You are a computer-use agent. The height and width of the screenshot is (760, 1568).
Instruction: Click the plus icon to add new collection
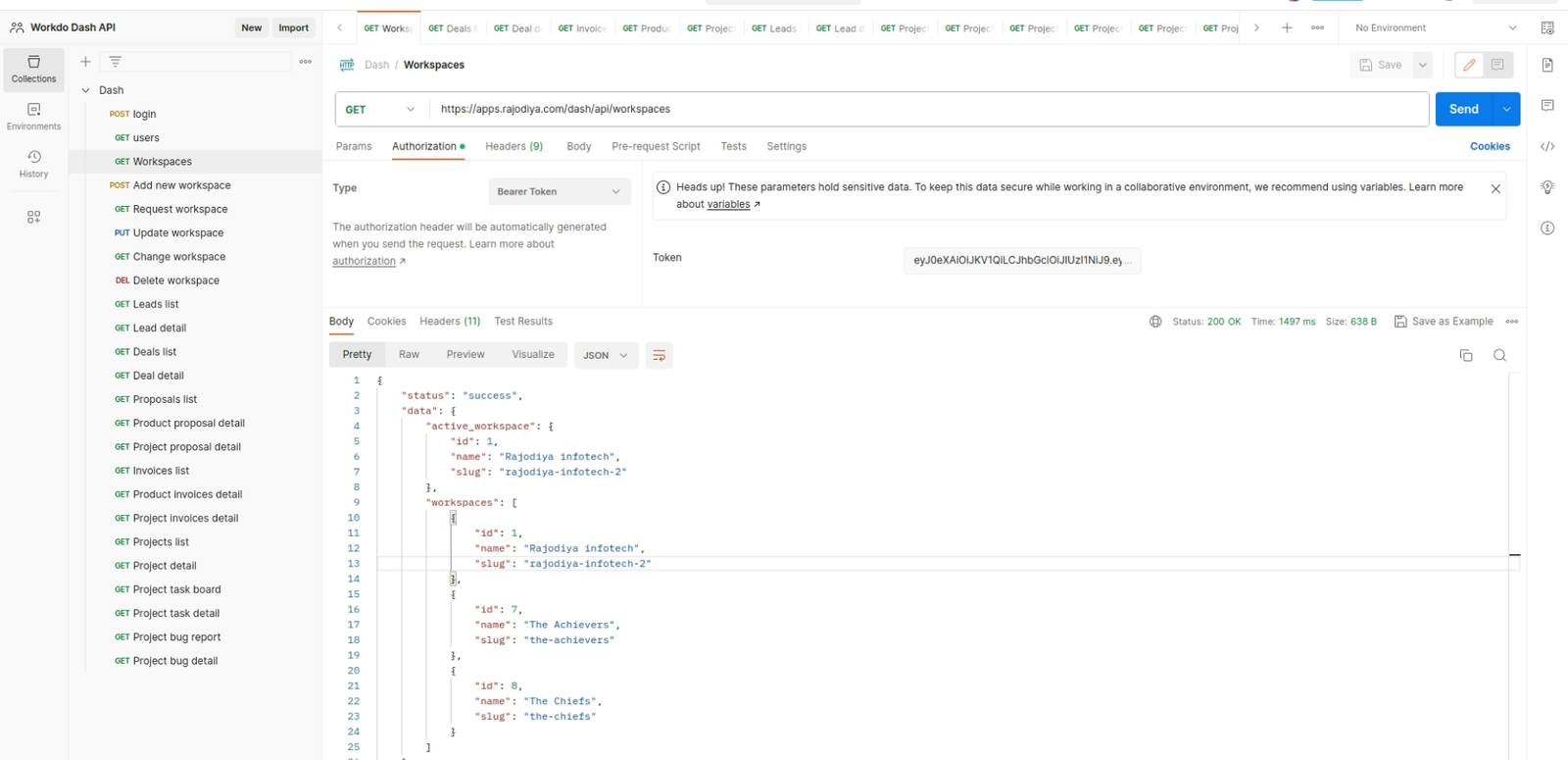tap(85, 62)
